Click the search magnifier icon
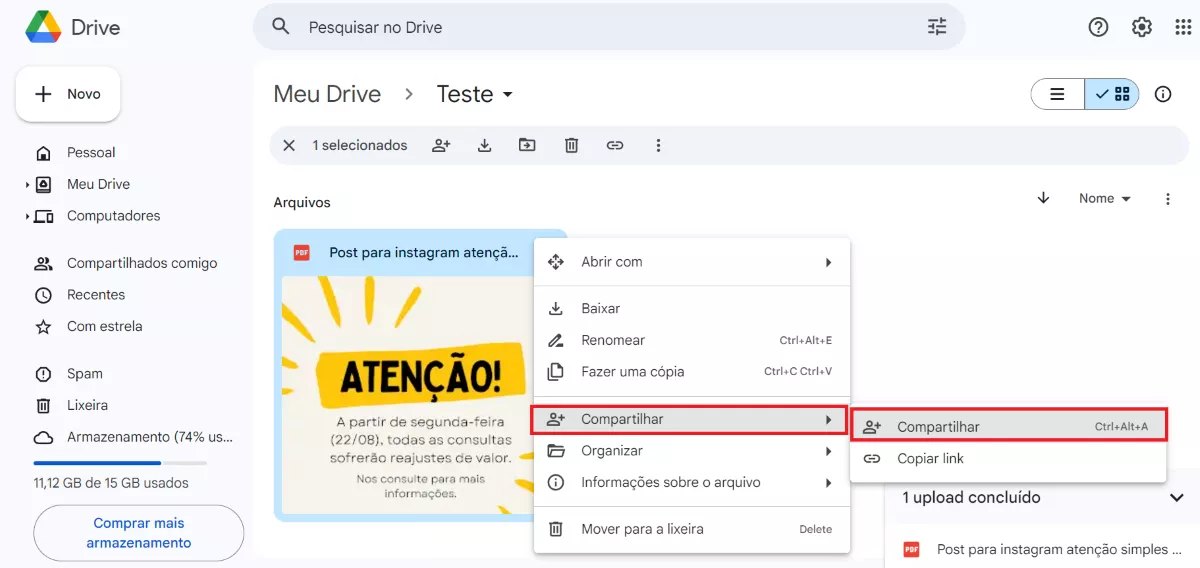This screenshot has height=568, width=1200. pos(281,27)
